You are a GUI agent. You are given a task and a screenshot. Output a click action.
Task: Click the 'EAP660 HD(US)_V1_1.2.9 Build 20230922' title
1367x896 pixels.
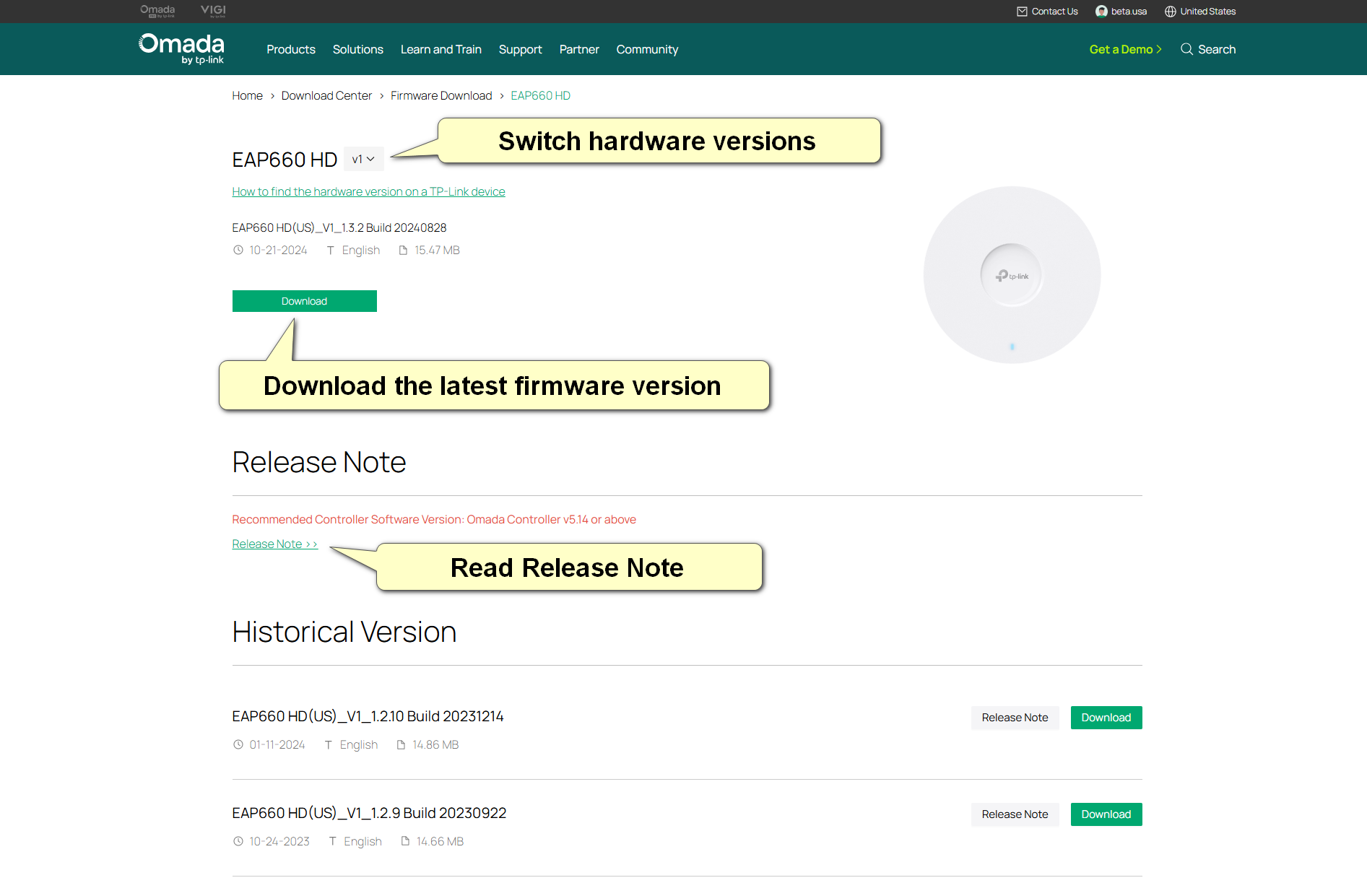[369, 813]
